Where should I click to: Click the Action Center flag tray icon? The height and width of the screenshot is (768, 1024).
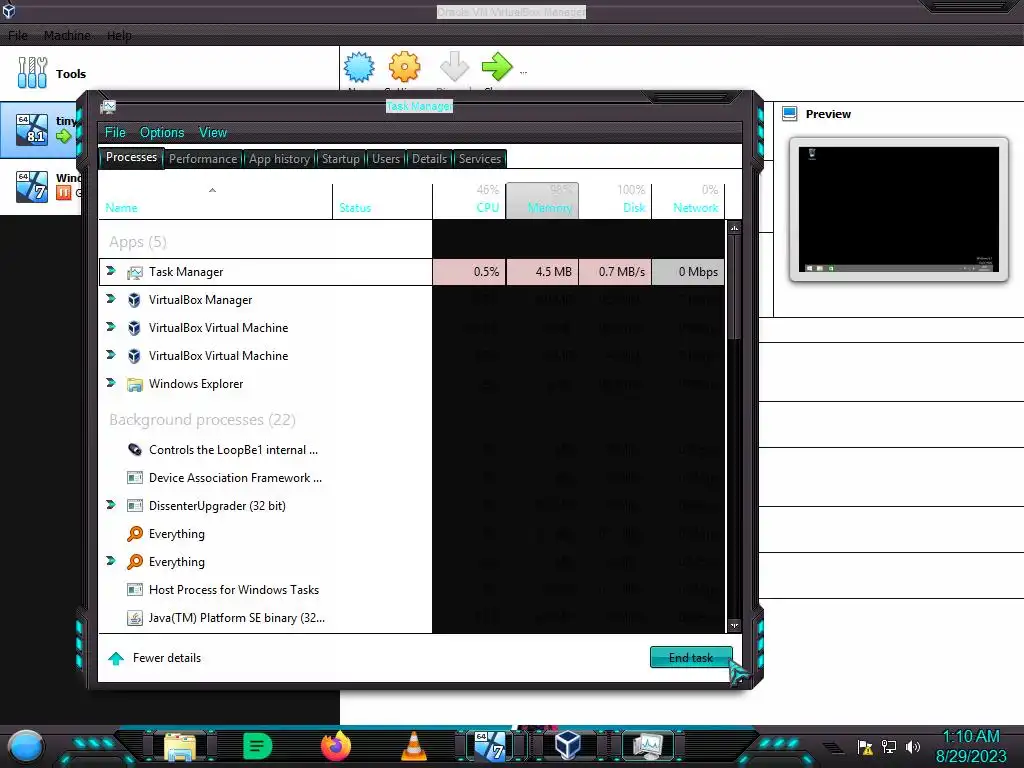pos(865,747)
